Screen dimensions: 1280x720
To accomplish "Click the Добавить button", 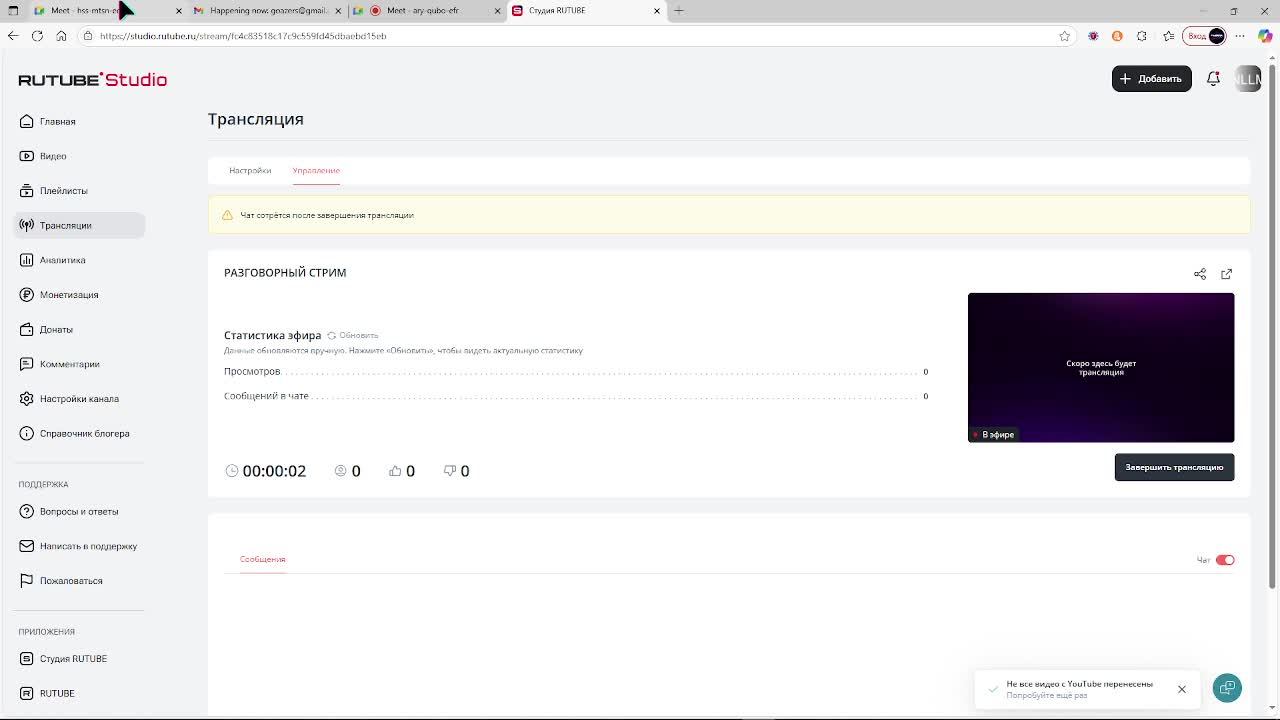I will point(1151,78).
